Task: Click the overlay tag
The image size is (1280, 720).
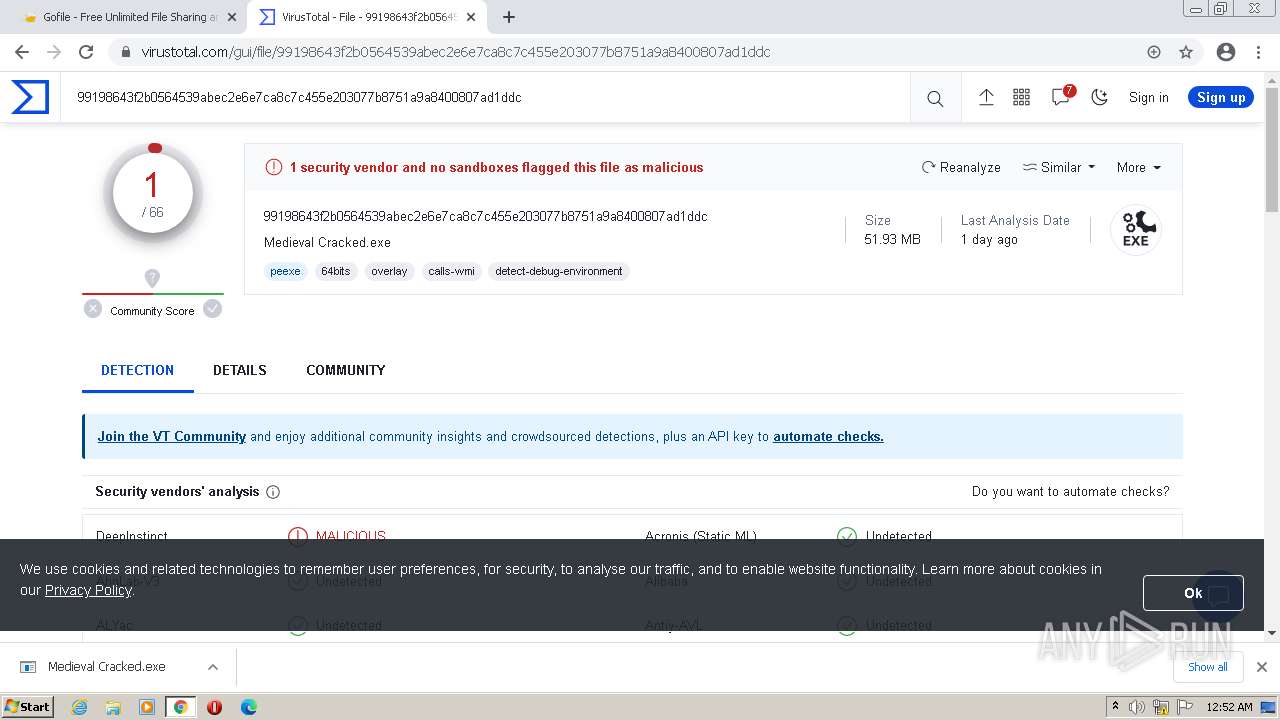Action: pos(389,271)
